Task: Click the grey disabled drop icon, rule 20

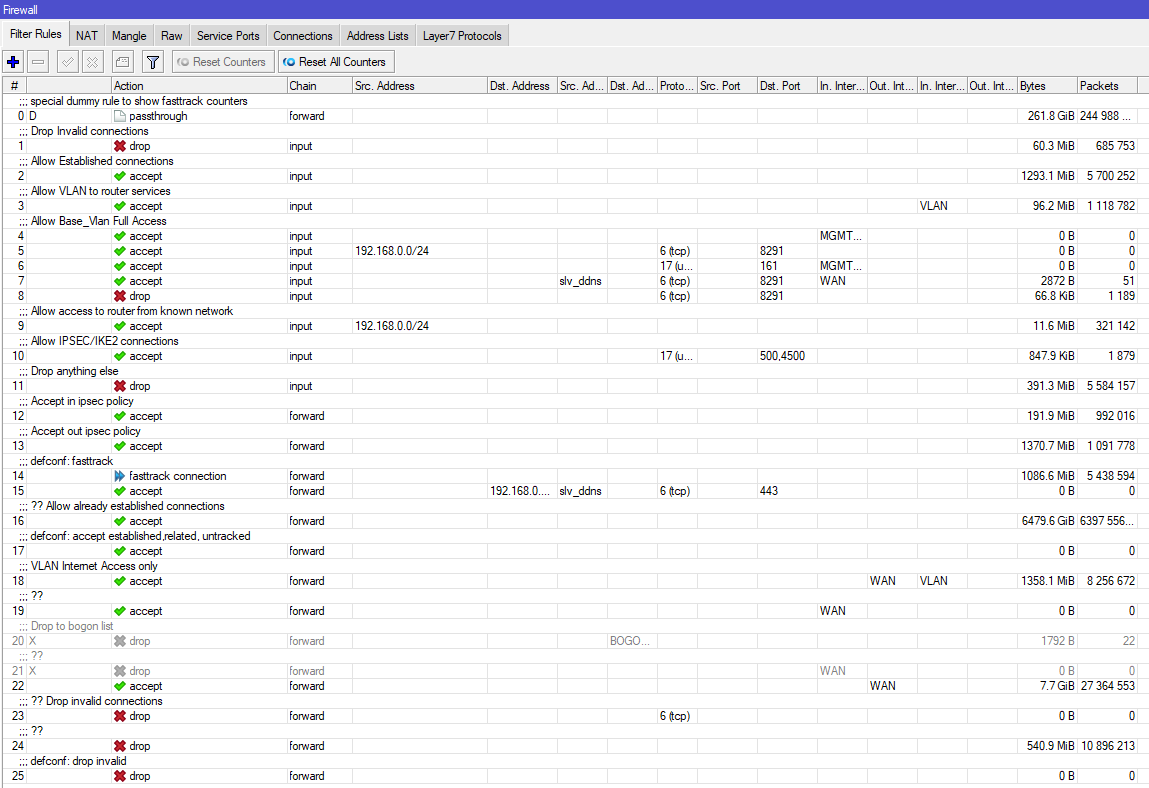Action: [x=120, y=641]
